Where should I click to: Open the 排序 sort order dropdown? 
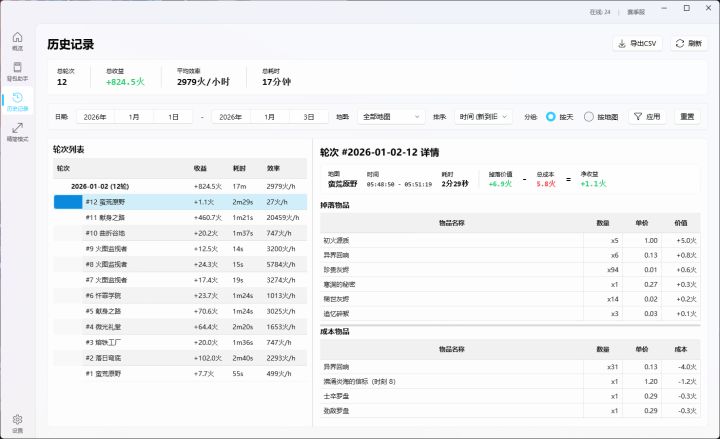[485, 117]
